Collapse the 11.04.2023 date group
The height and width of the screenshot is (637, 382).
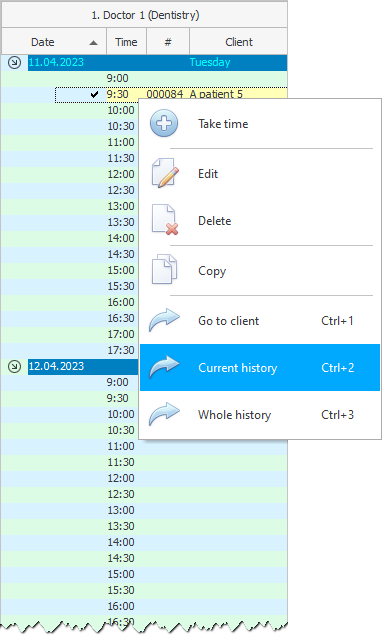[15, 63]
